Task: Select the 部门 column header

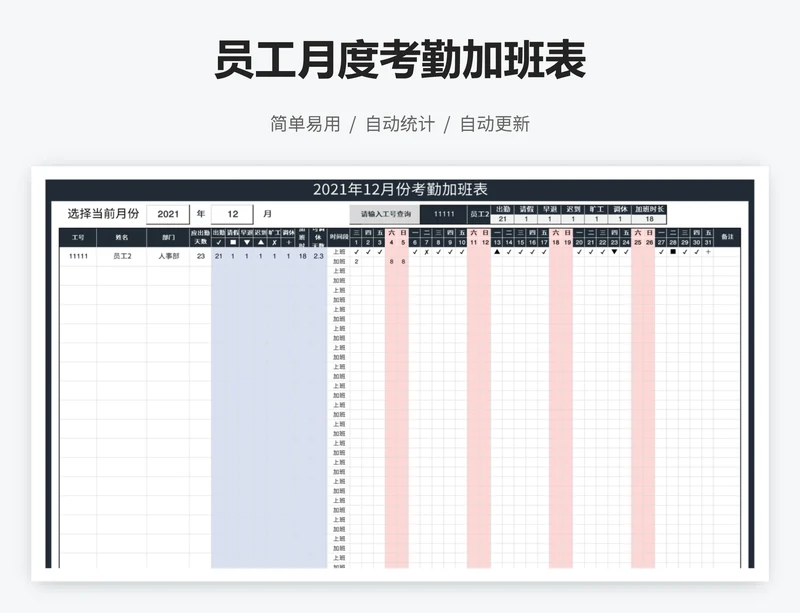Action: 168,237
